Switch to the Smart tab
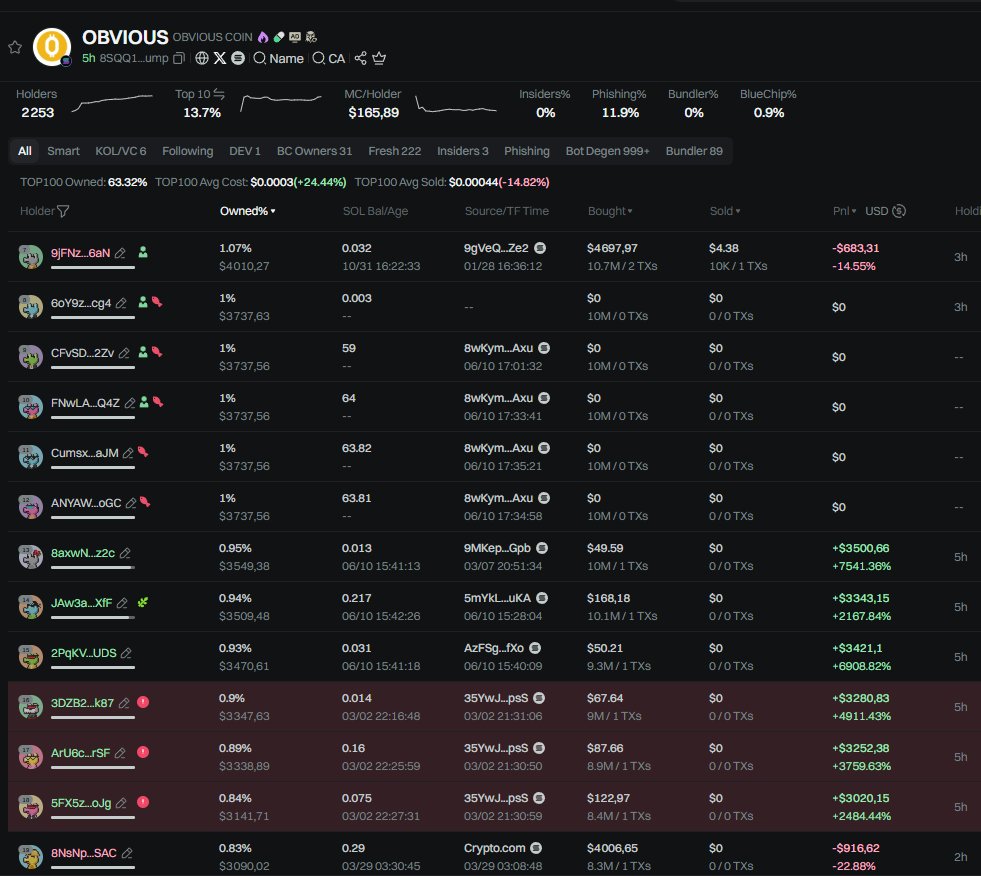The height and width of the screenshot is (876, 981). pyautogui.click(x=63, y=151)
